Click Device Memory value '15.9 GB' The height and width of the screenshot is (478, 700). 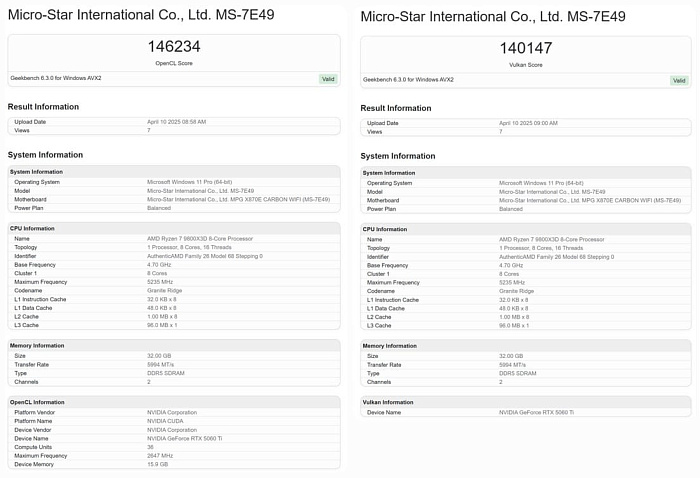point(158,465)
